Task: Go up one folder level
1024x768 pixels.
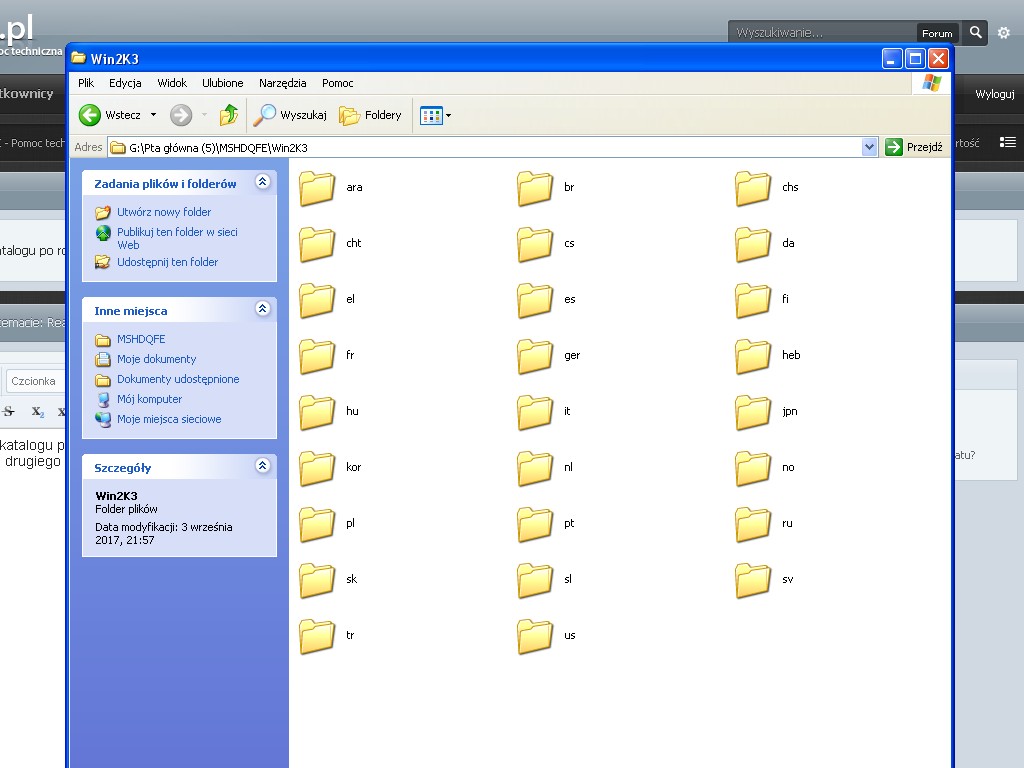Action: [229, 115]
